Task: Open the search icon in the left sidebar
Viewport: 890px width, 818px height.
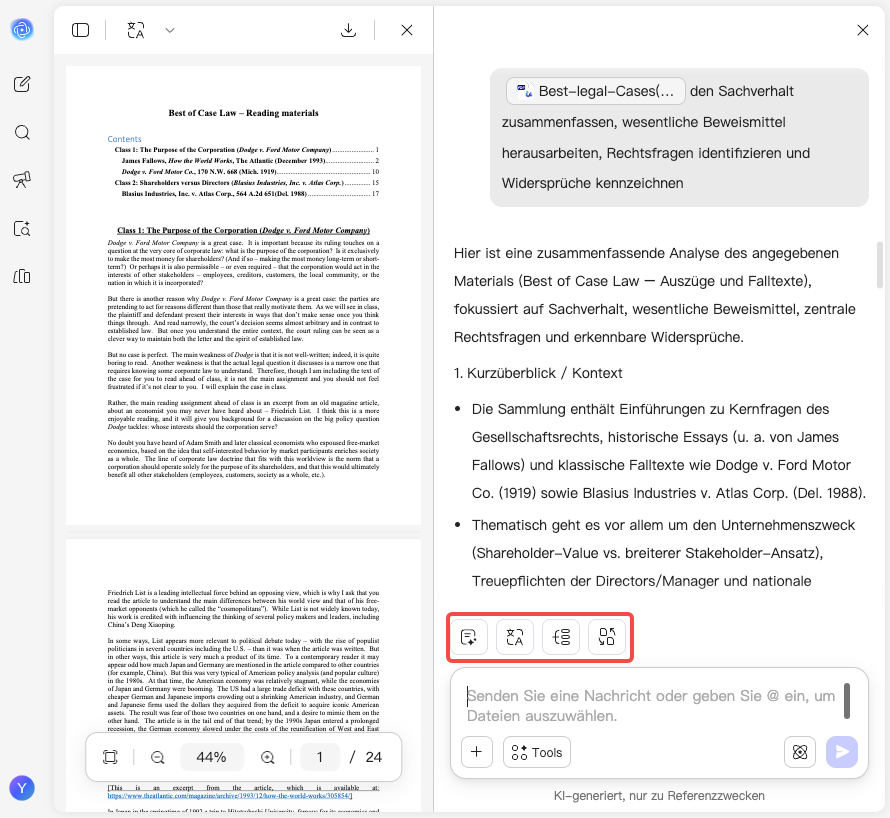Action: coord(22,132)
